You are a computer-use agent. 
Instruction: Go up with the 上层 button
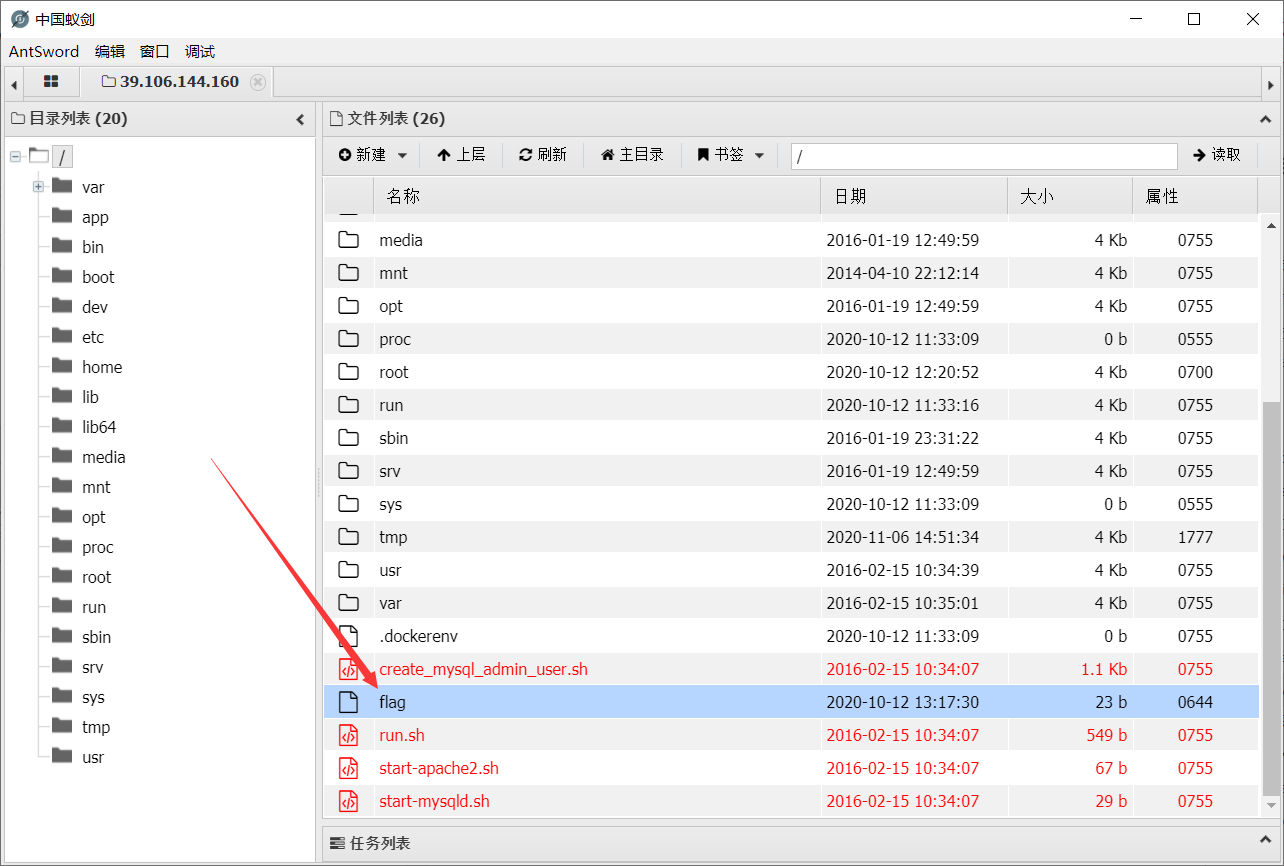coord(461,155)
